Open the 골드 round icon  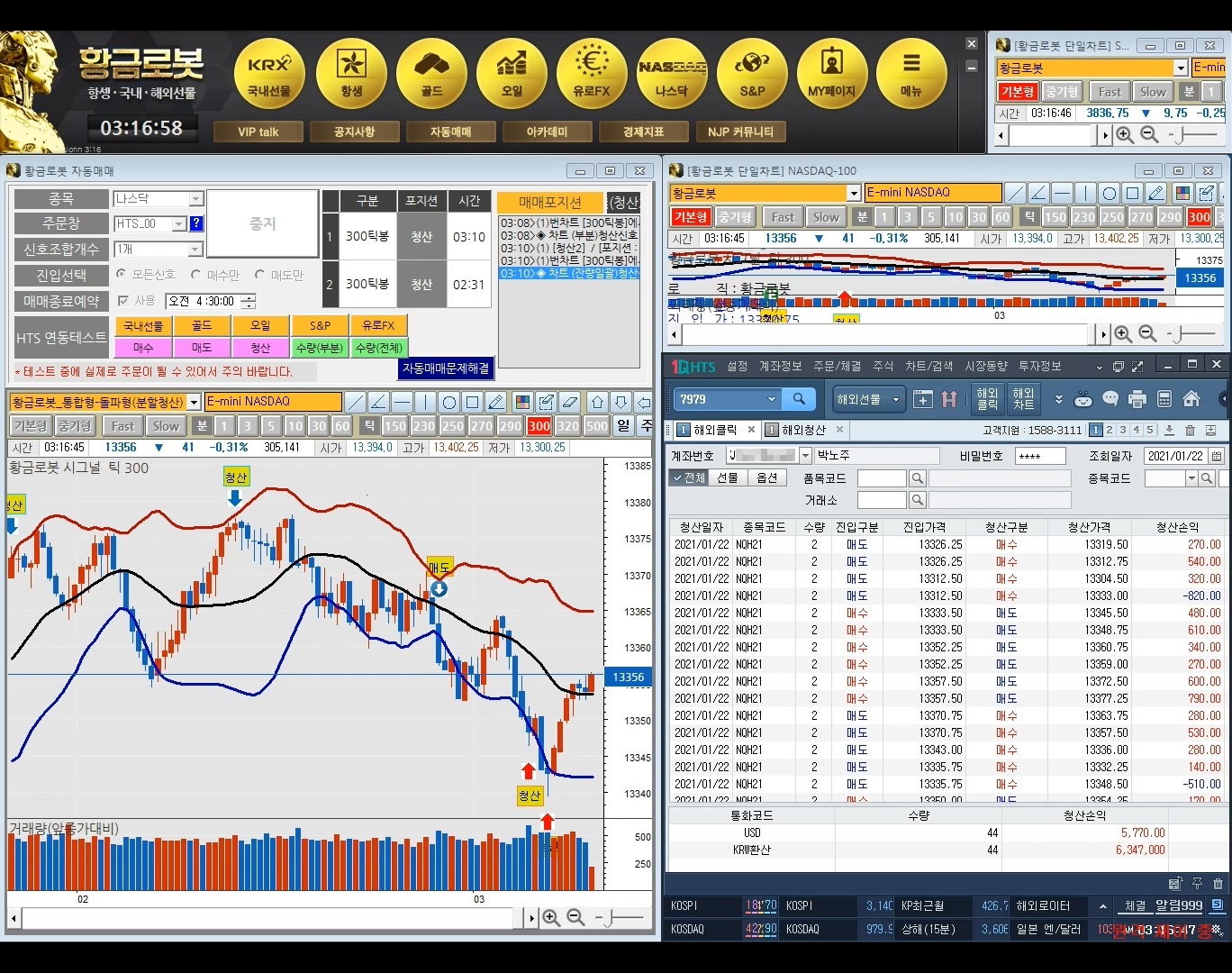tap(431, 73)
